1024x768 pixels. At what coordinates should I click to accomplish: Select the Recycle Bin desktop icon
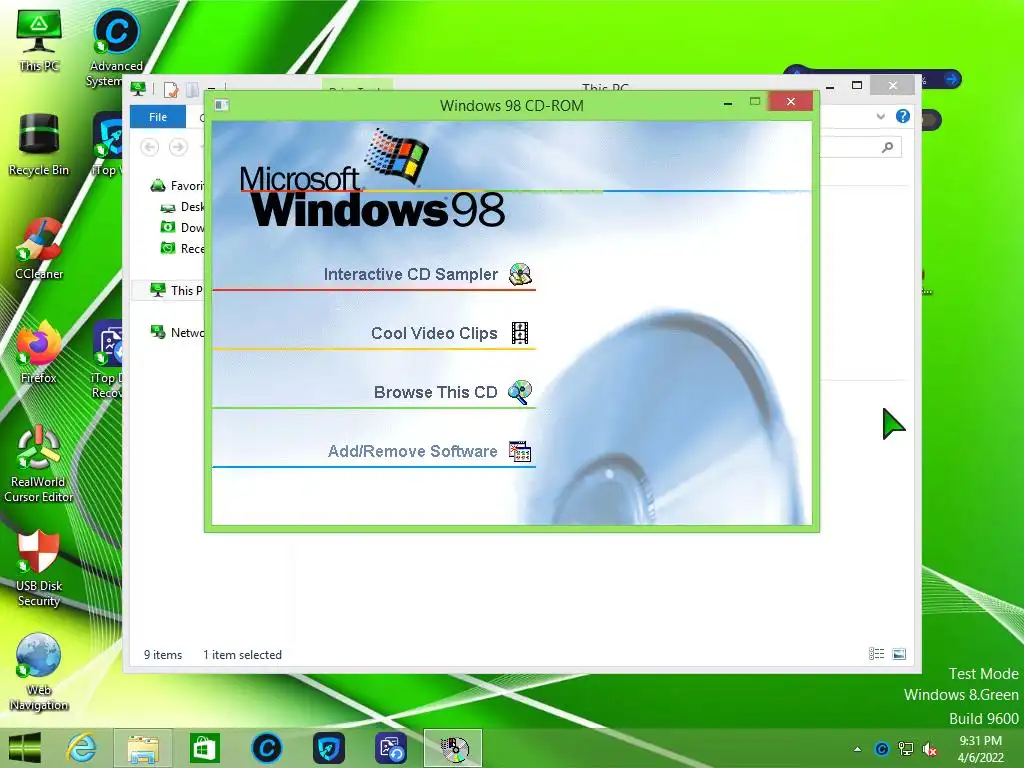(x=39, y=145)
